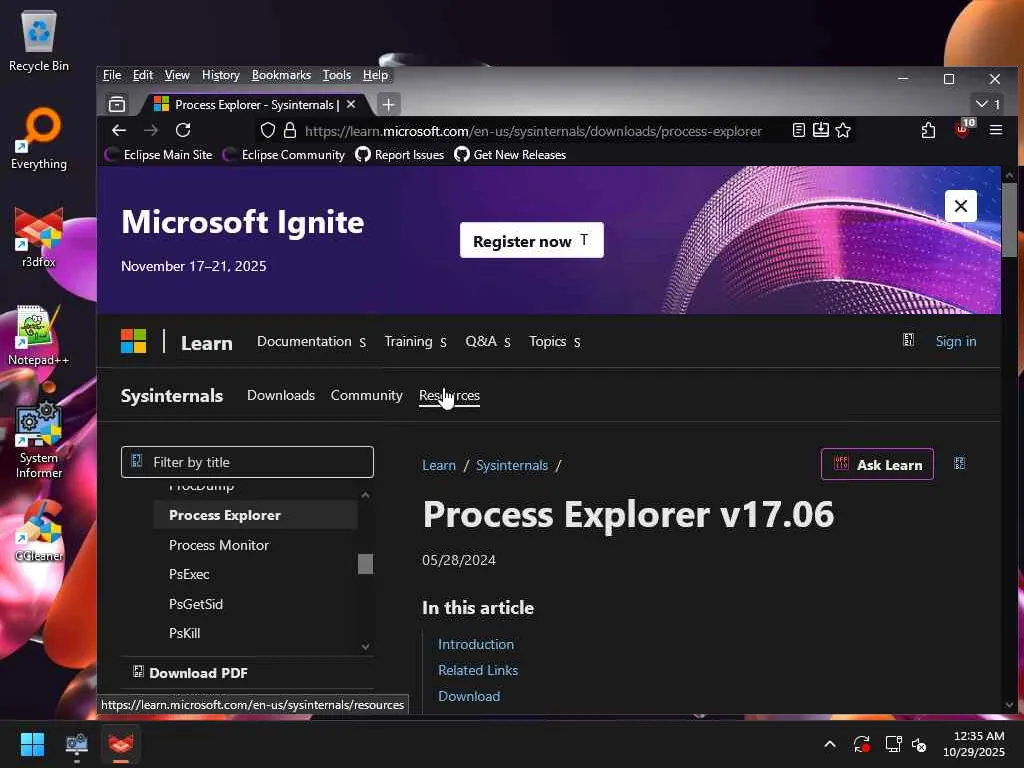Click the network tray icon
This screenshot has height=768, width=1024.
point(893,744)
